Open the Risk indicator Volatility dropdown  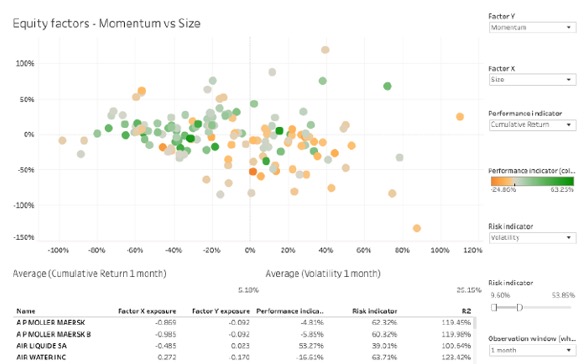coord(532,238)
